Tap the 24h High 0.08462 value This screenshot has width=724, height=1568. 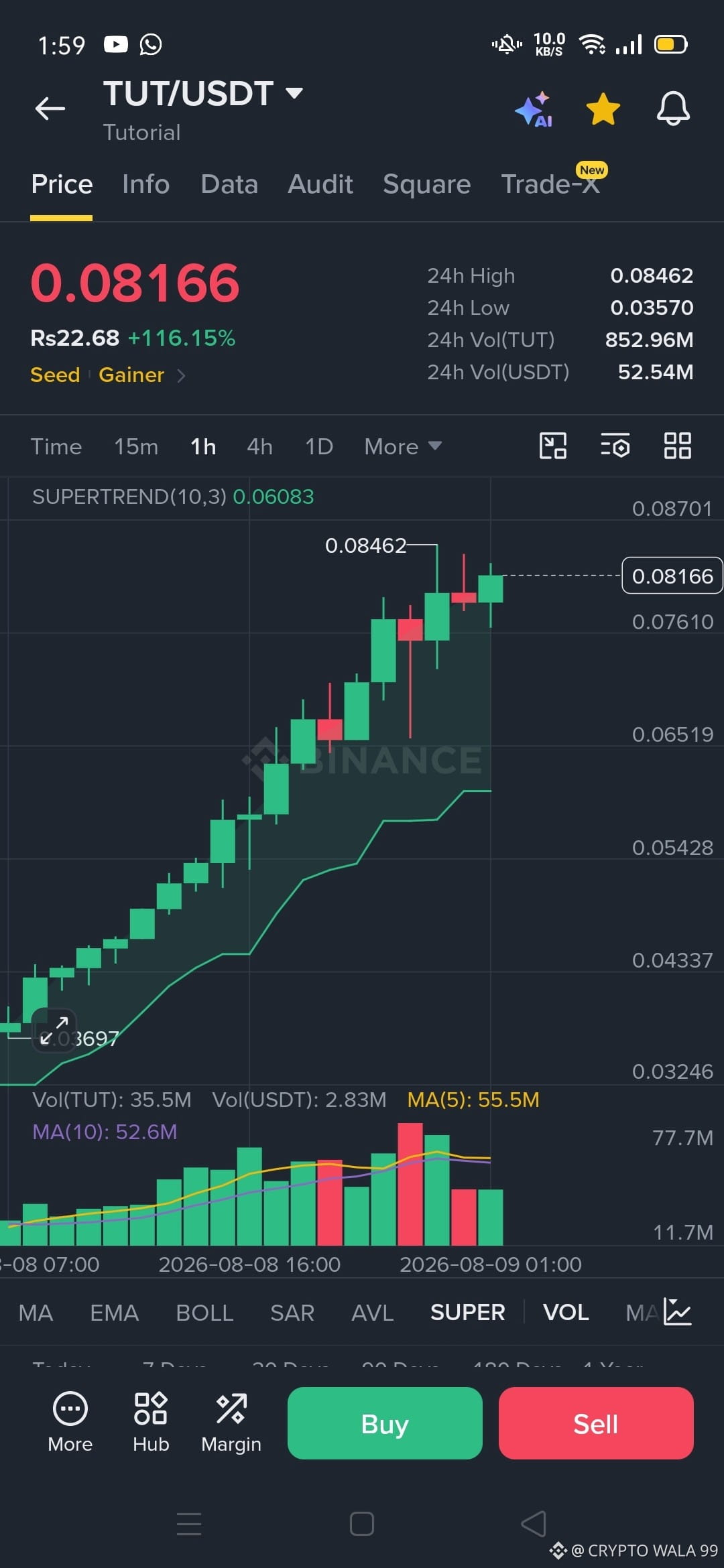(x=652, y=275)
